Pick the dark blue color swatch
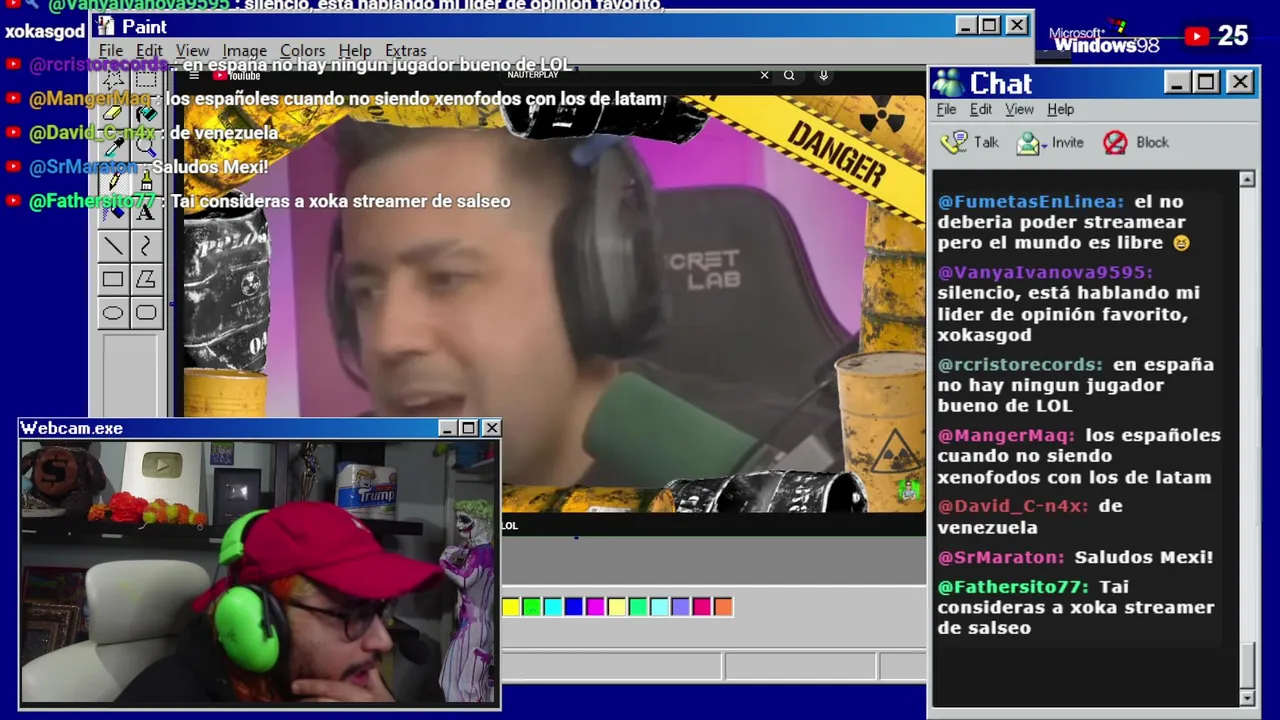1280x720 pixels. pyautogui.click(x=574, y=606)
